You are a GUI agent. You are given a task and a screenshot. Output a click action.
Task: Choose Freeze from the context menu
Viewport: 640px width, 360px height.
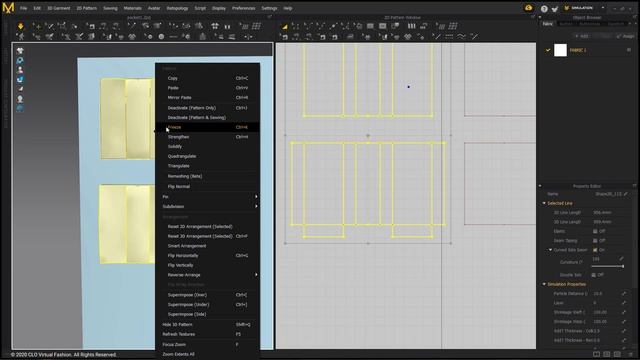[208, 127]
